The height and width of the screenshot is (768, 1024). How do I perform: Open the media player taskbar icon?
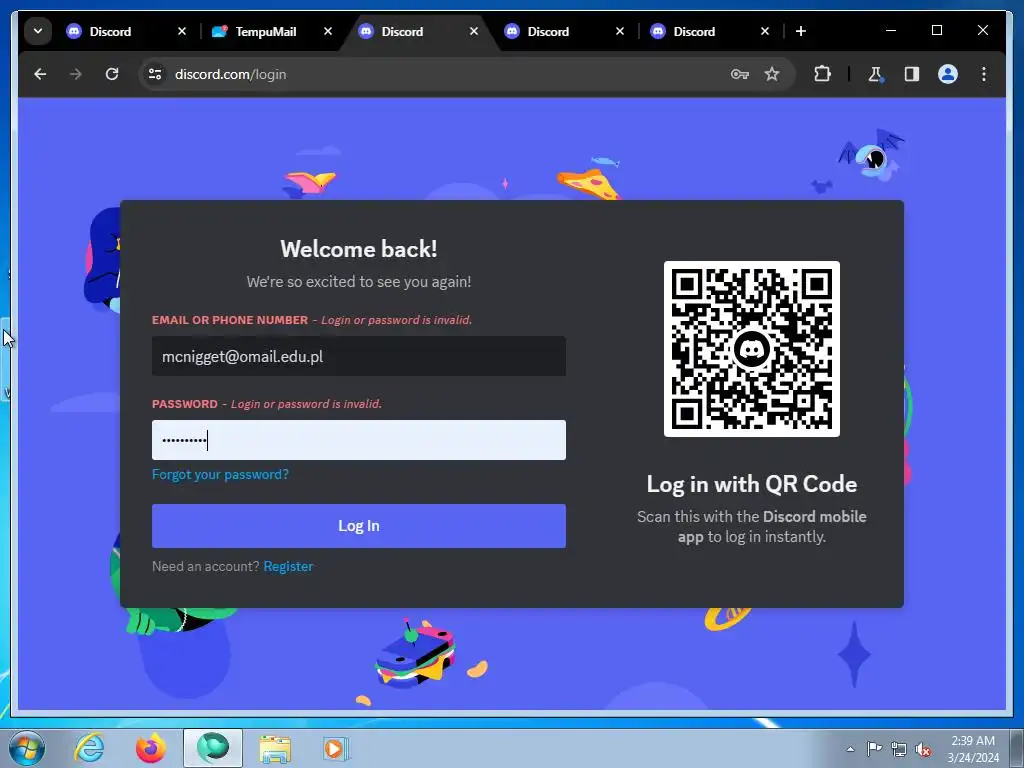point(336,748)
